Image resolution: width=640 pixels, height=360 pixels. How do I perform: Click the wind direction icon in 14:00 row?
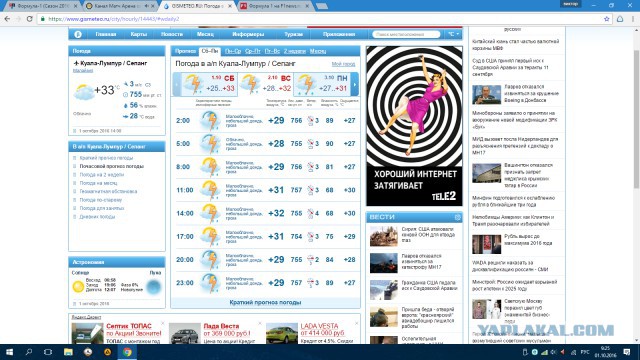[310, 213]
